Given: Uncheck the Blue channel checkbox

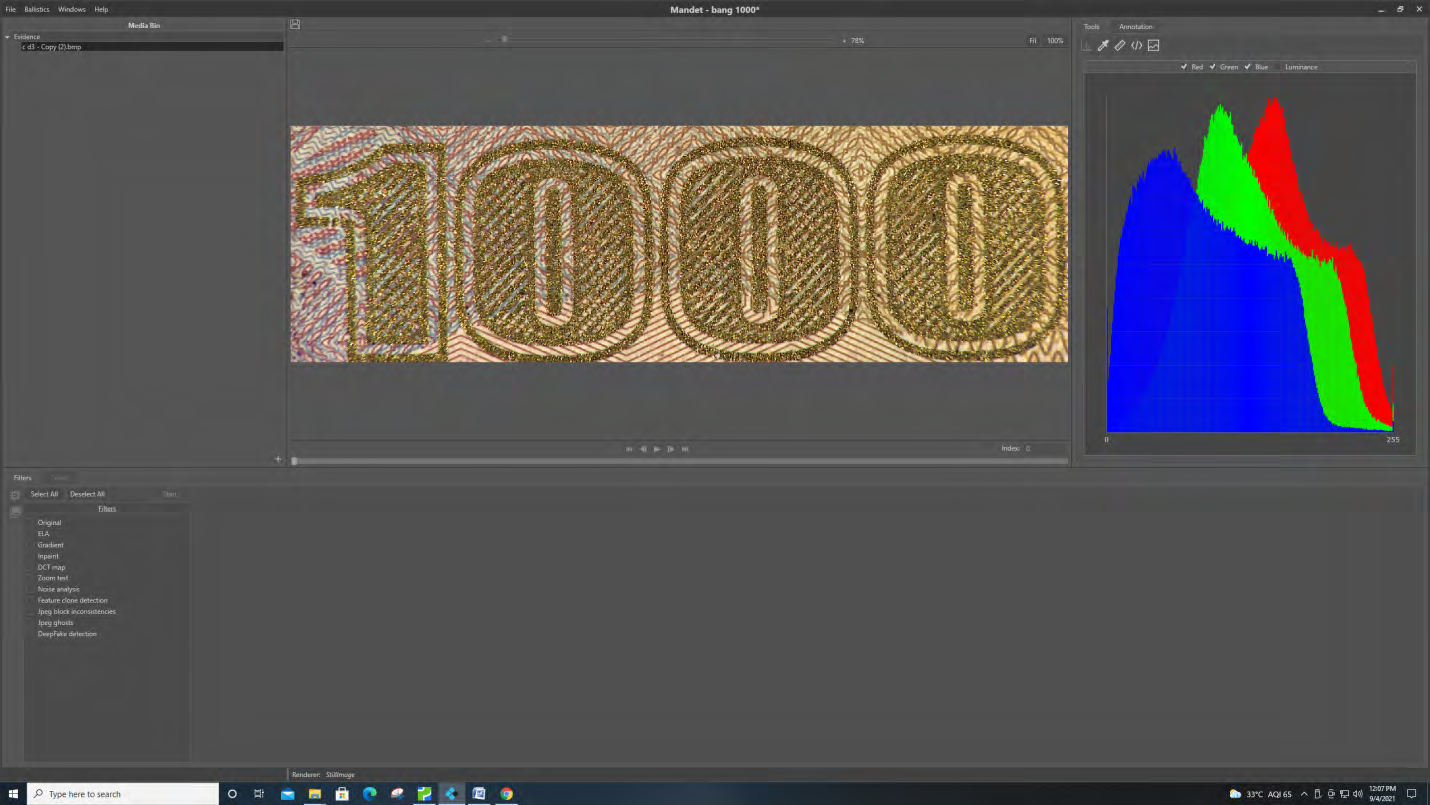Looking at the screenshot, I should pos(1248,67).
